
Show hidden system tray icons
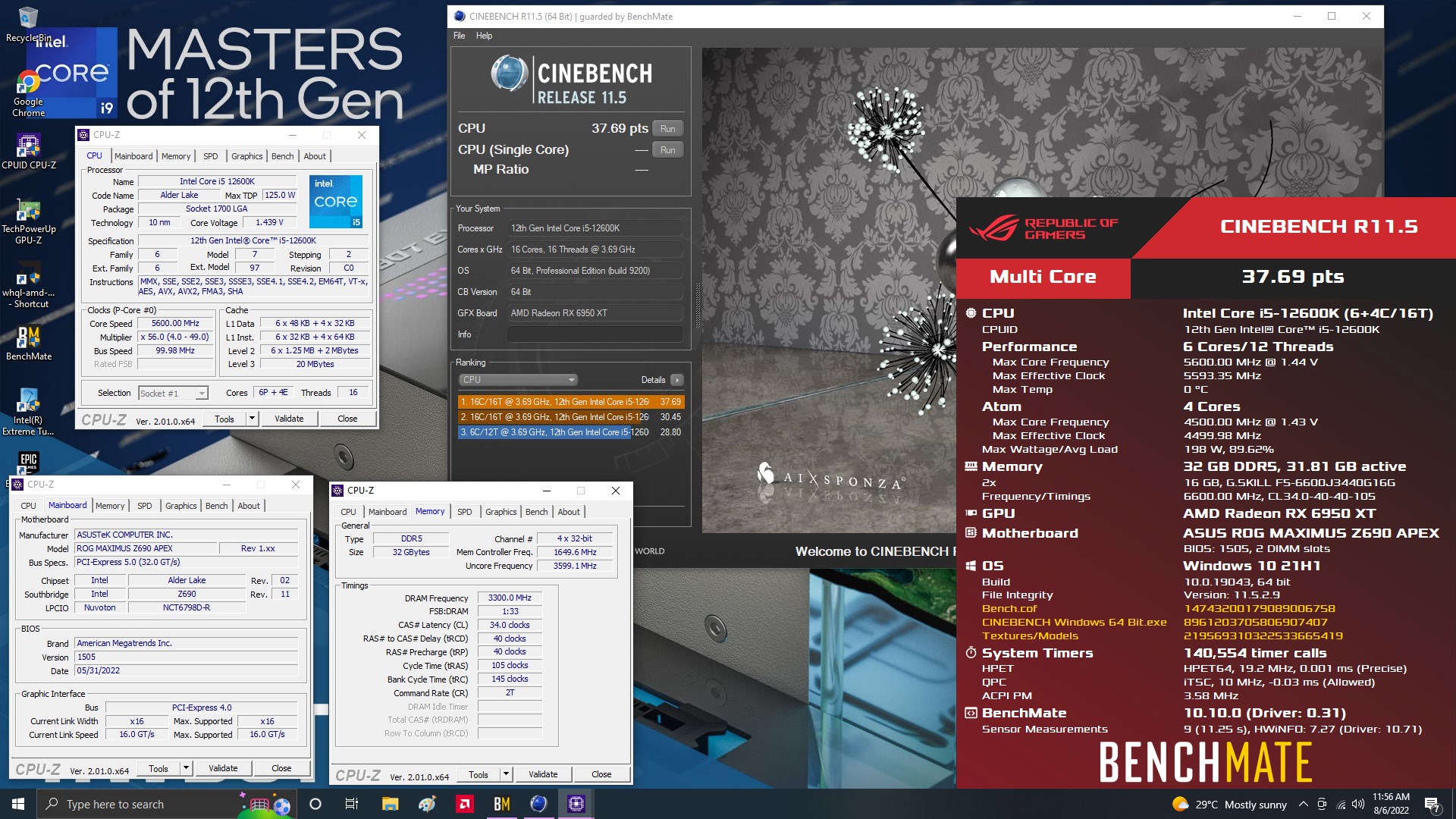click(x=1303, y=805)
